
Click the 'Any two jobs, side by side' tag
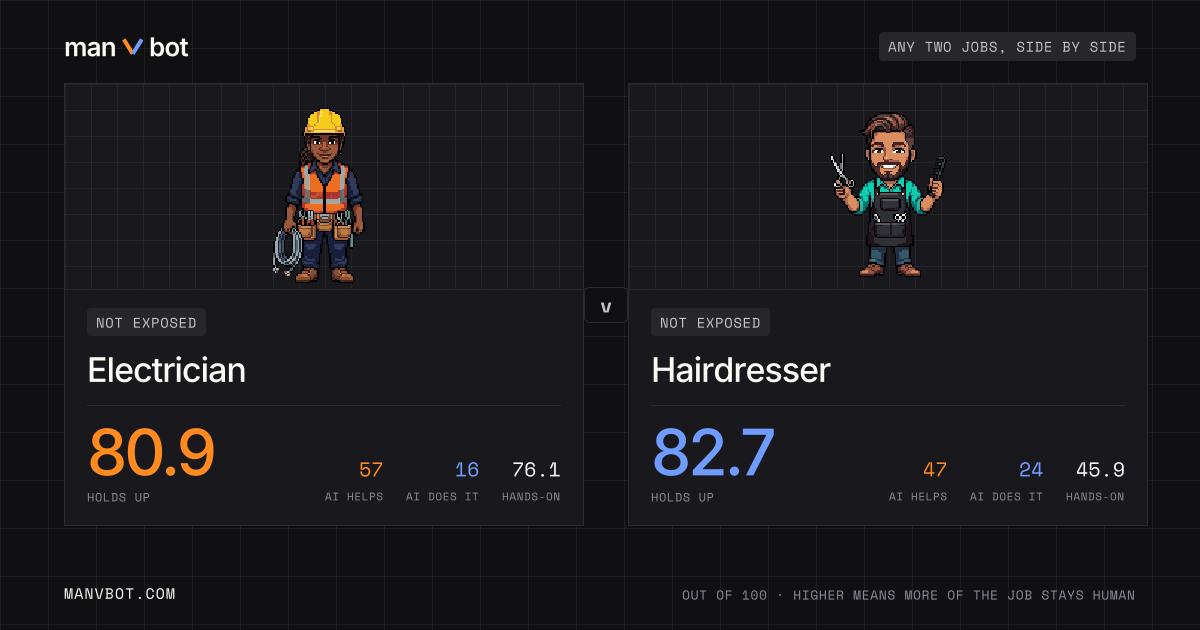point(1007,47)
